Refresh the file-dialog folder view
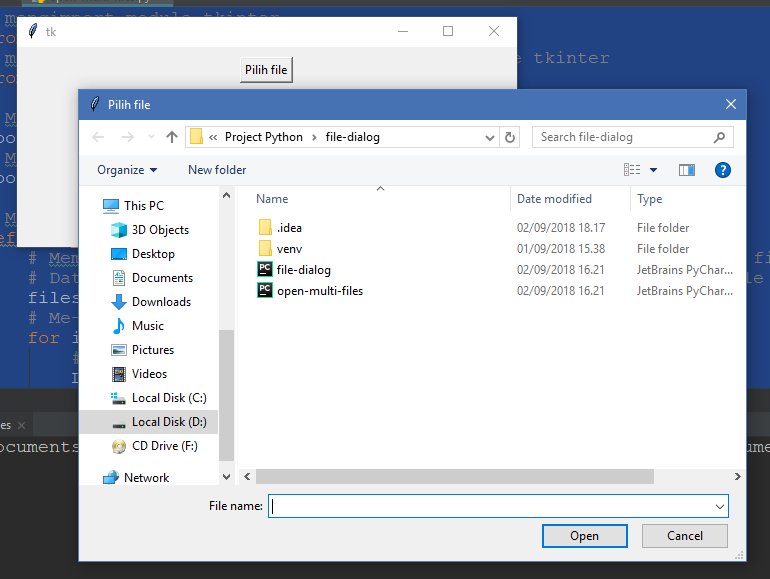770x579 pixels. click(510, 138)
